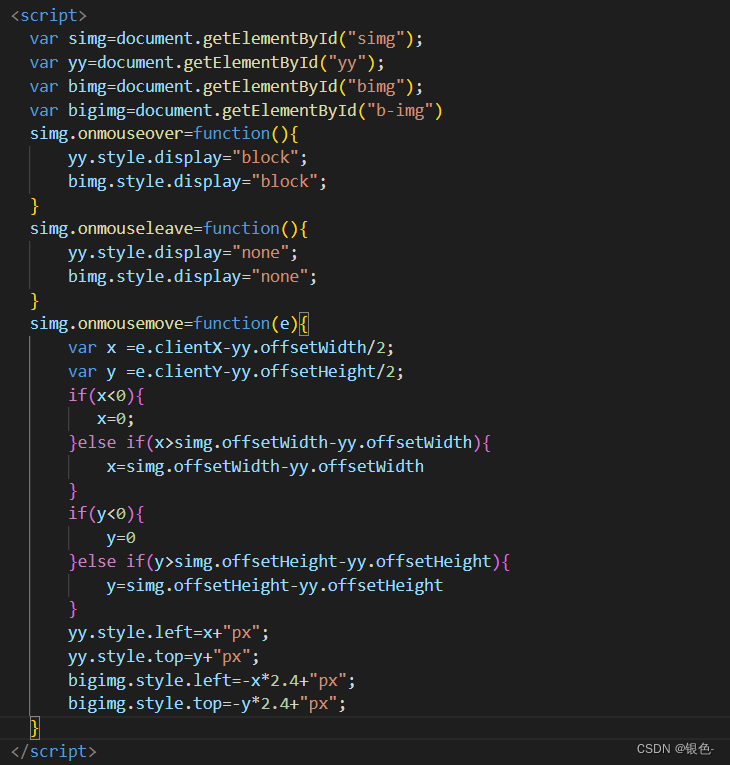Screen dimensions: 730x765
Task: Click the yy.style.left=x+"px"; line
Action: [x=168, y=633]
